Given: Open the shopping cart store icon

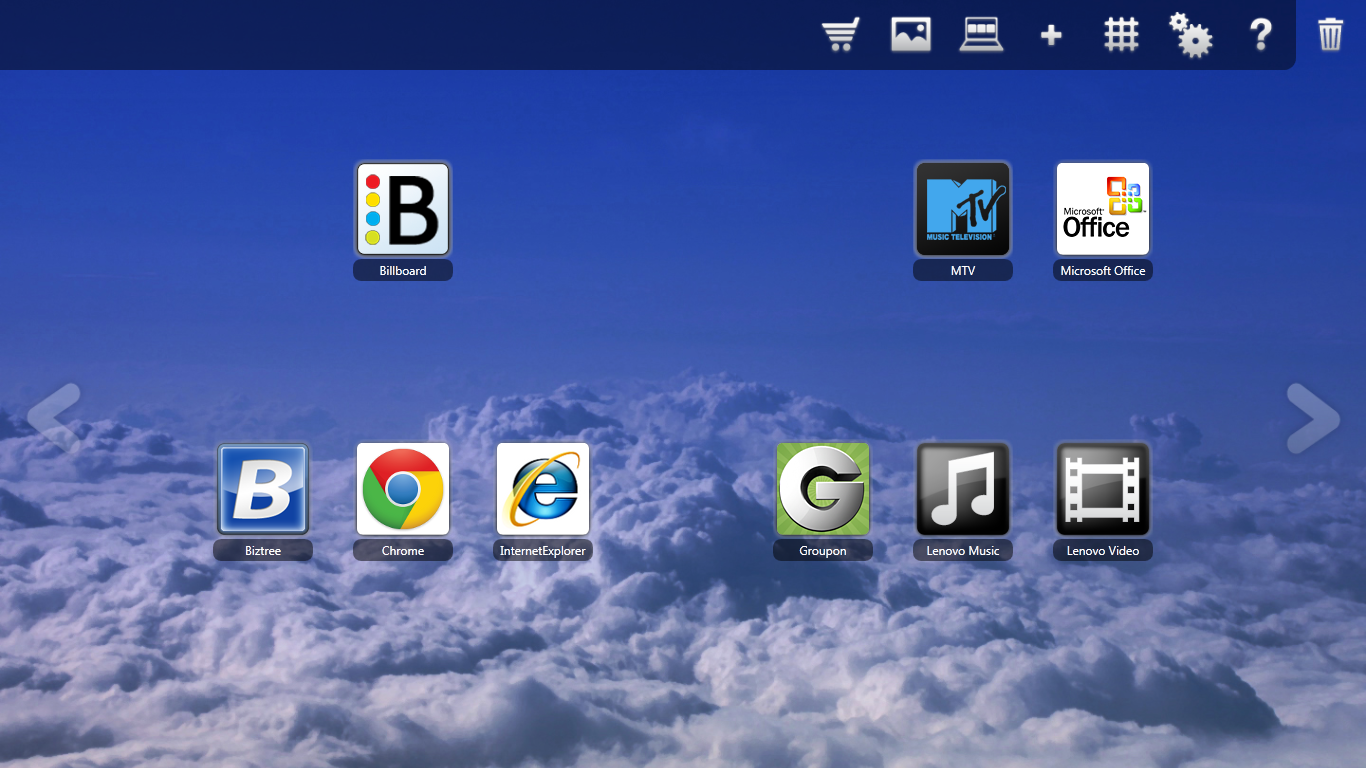Looking at the screenshot, I should pos(841,35).
